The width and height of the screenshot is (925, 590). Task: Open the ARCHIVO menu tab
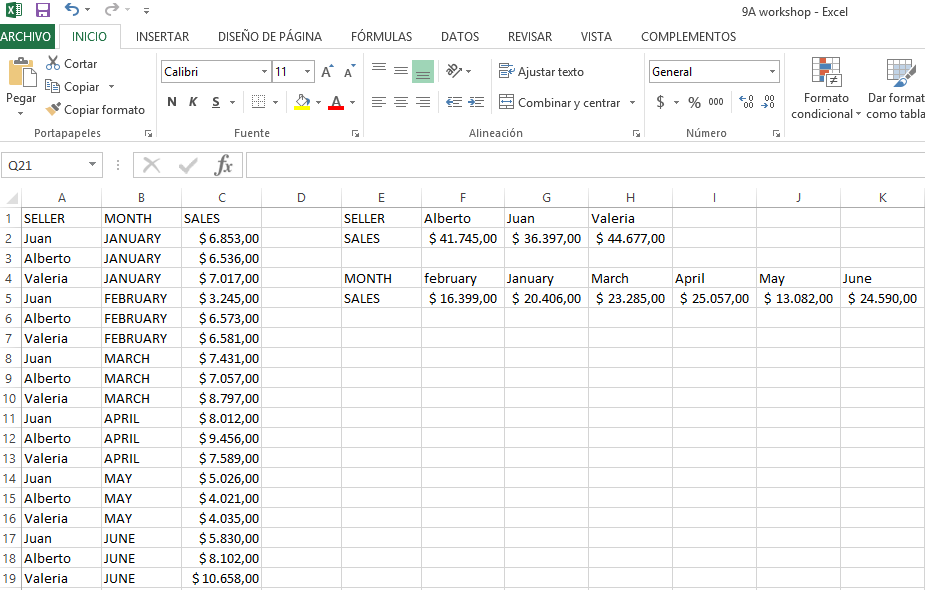[x=27, y=37]
